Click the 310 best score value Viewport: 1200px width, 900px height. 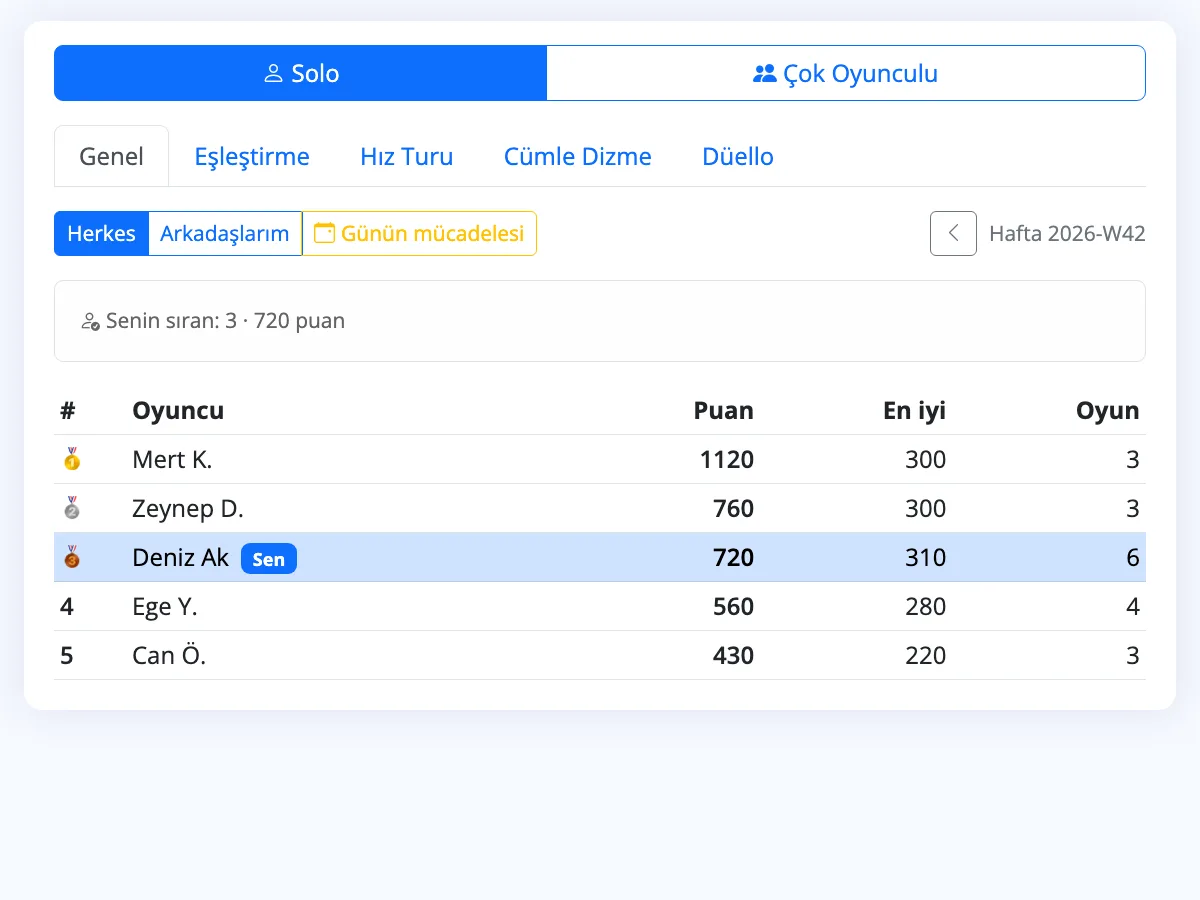(x=925, y=557)
